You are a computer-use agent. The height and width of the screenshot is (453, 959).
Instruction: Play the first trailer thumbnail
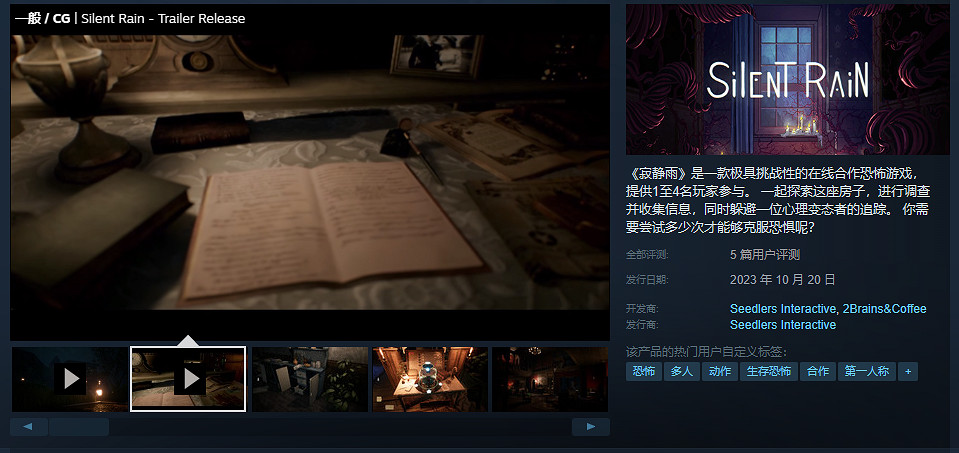[x=70, y=379]
